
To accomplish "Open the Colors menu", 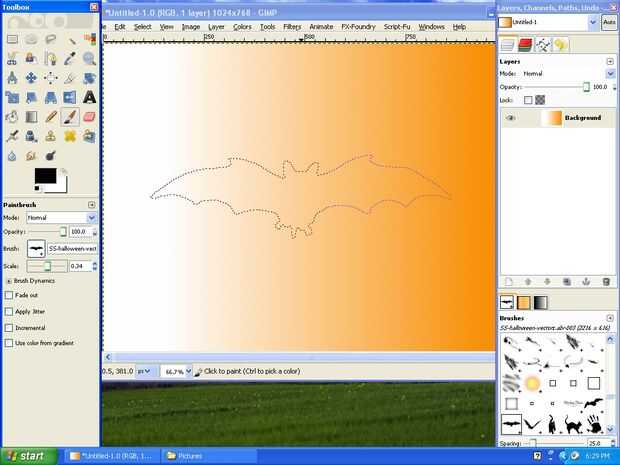I will click(x=242, y=27).
